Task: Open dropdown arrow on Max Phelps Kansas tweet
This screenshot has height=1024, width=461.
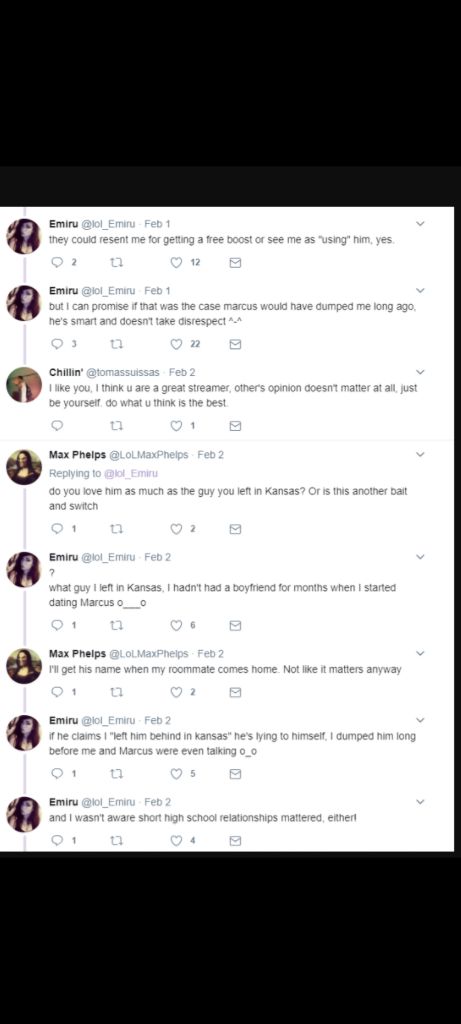Action: tap(420, 455)
